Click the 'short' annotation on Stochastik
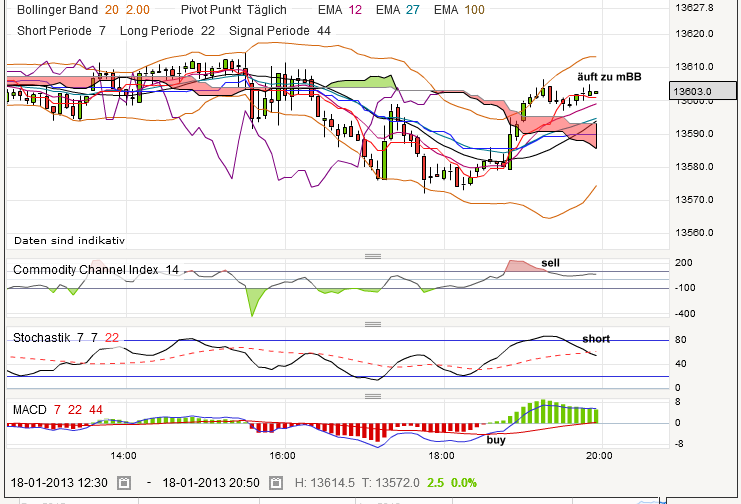This screenshot has width=741, height=504. [x=596, y=339]
